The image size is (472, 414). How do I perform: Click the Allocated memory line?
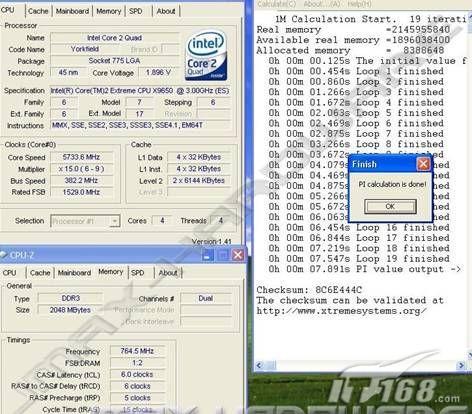click(350, 51)
